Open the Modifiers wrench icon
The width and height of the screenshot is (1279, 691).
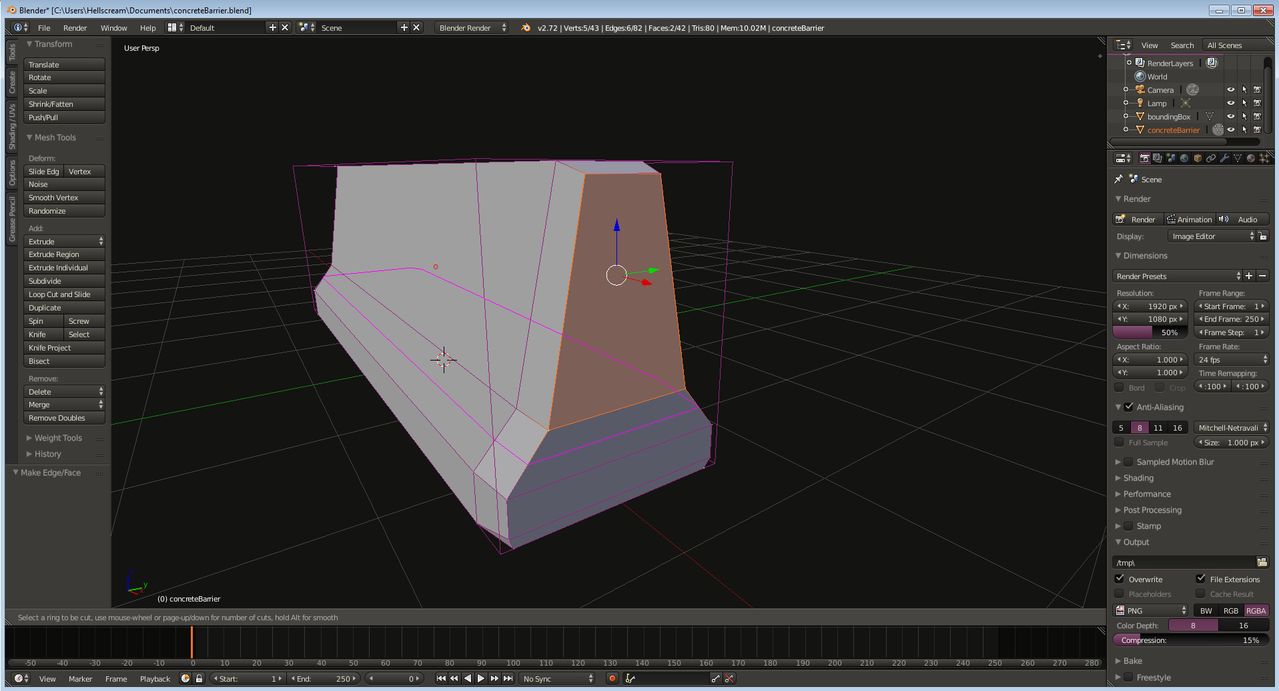1225,158
